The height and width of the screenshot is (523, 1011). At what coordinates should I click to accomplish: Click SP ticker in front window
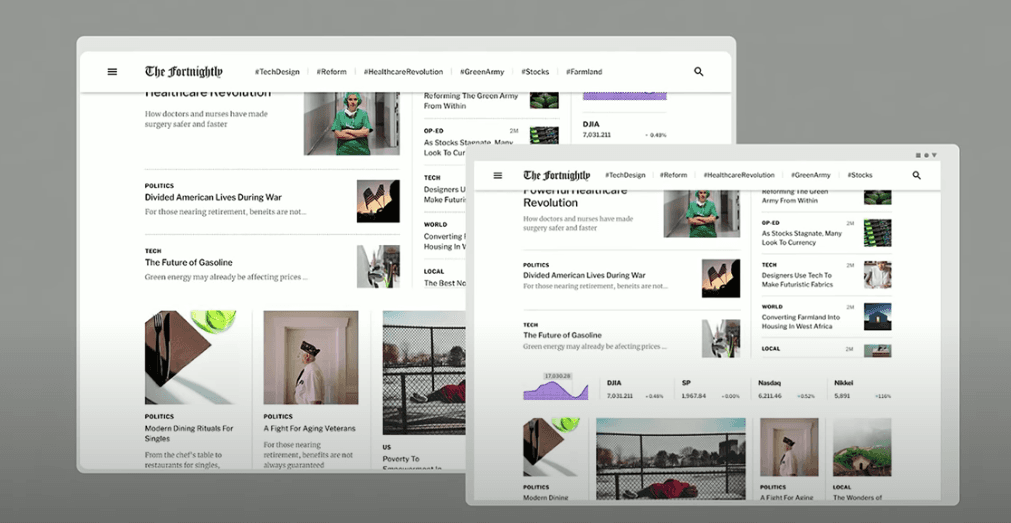711,389
